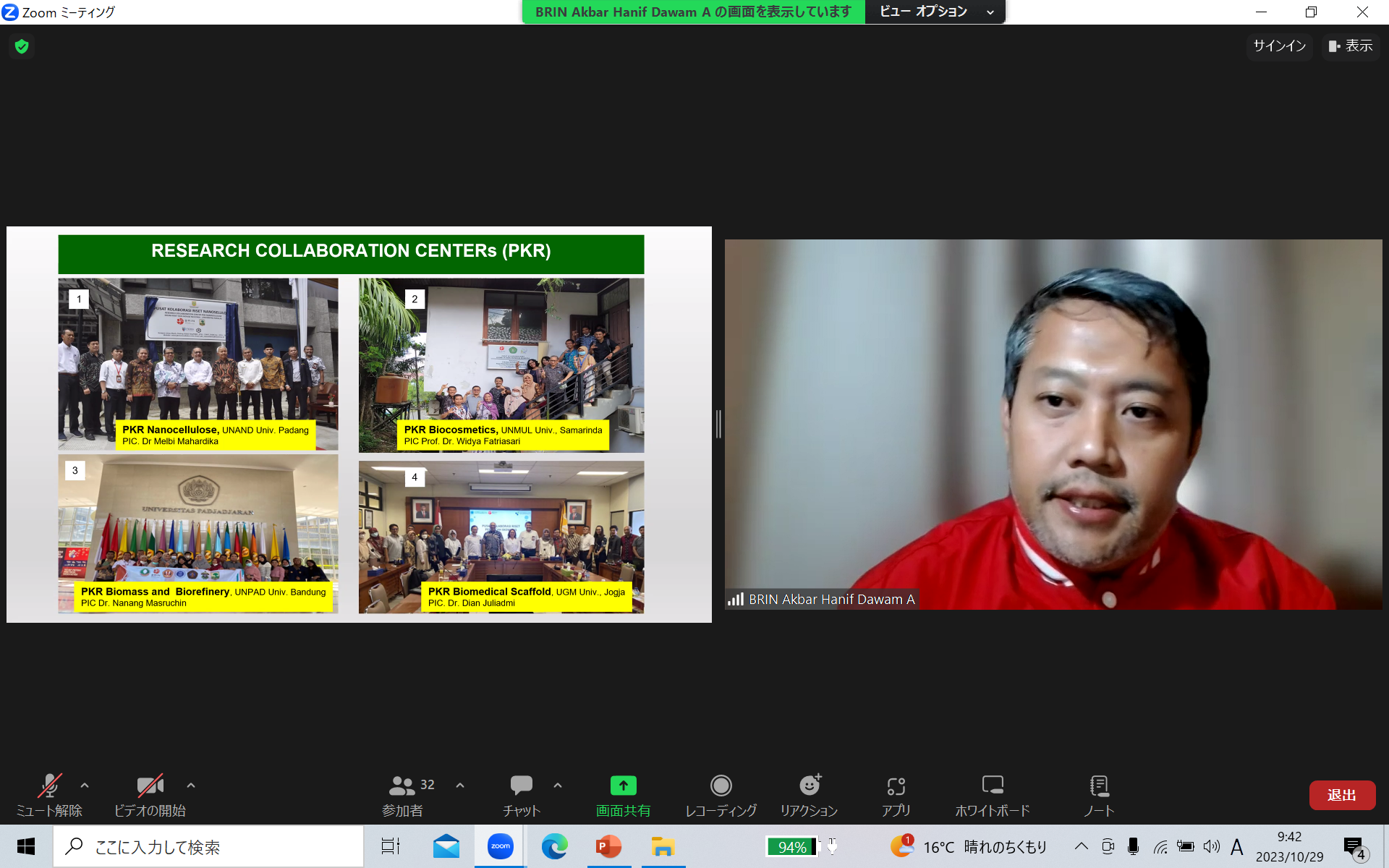Open the Mail app on taskbar
This screenshot has height=868, width=1389.
pos(446,846)
